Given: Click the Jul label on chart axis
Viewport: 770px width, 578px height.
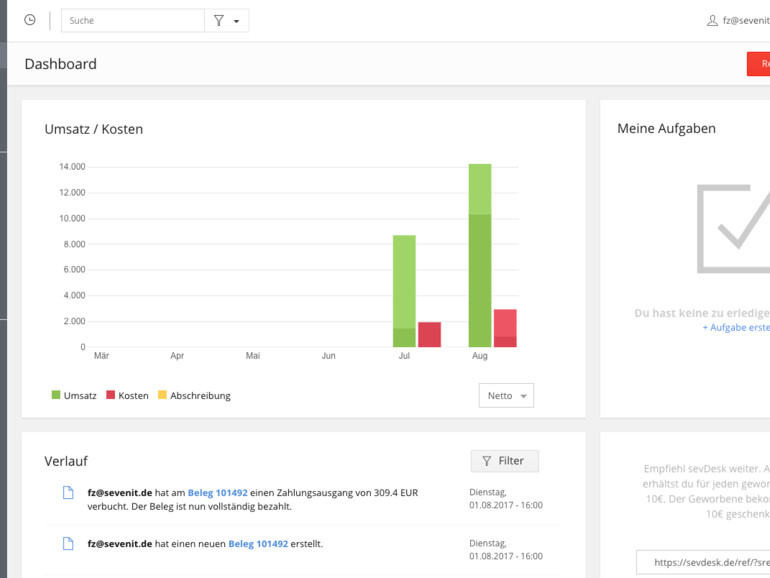Looking at the screenshot, I should pyautogui.click(x=404, y=356).
